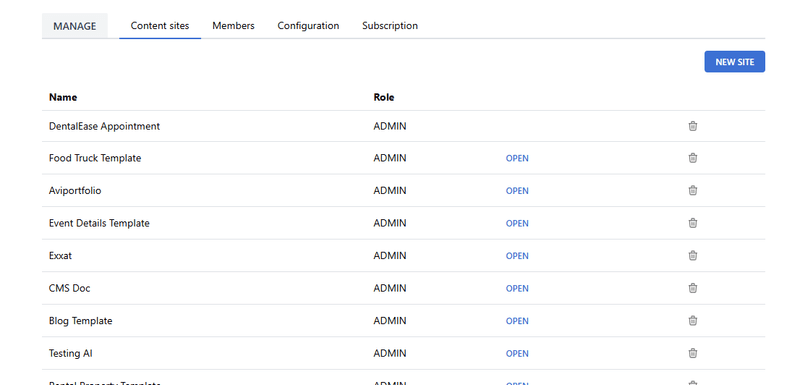Delete the DentalEase Appointment site
Viewport: 800px width, 385px height.
click(692, 126)
